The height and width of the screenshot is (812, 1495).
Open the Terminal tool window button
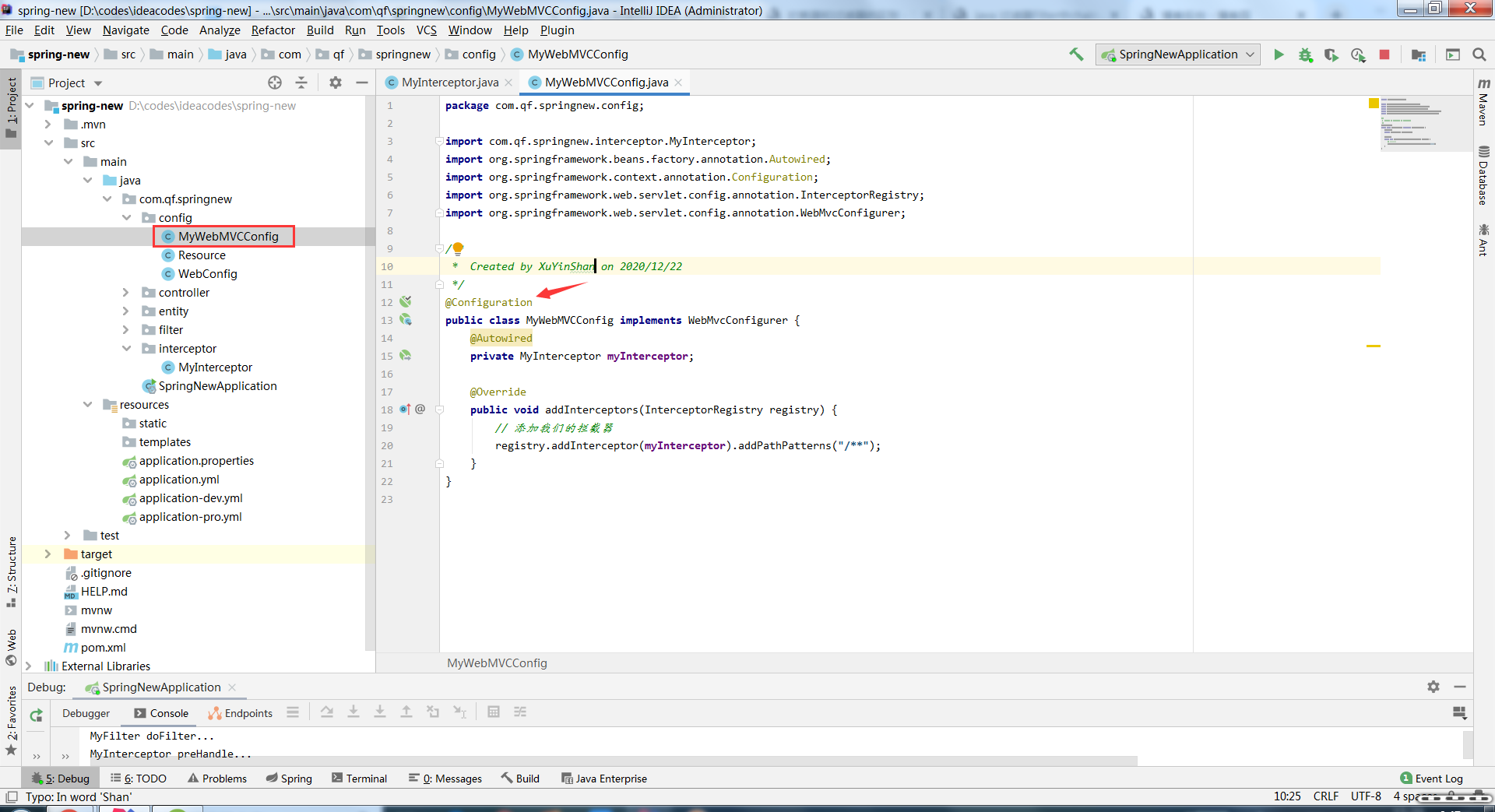click(359, 779)
